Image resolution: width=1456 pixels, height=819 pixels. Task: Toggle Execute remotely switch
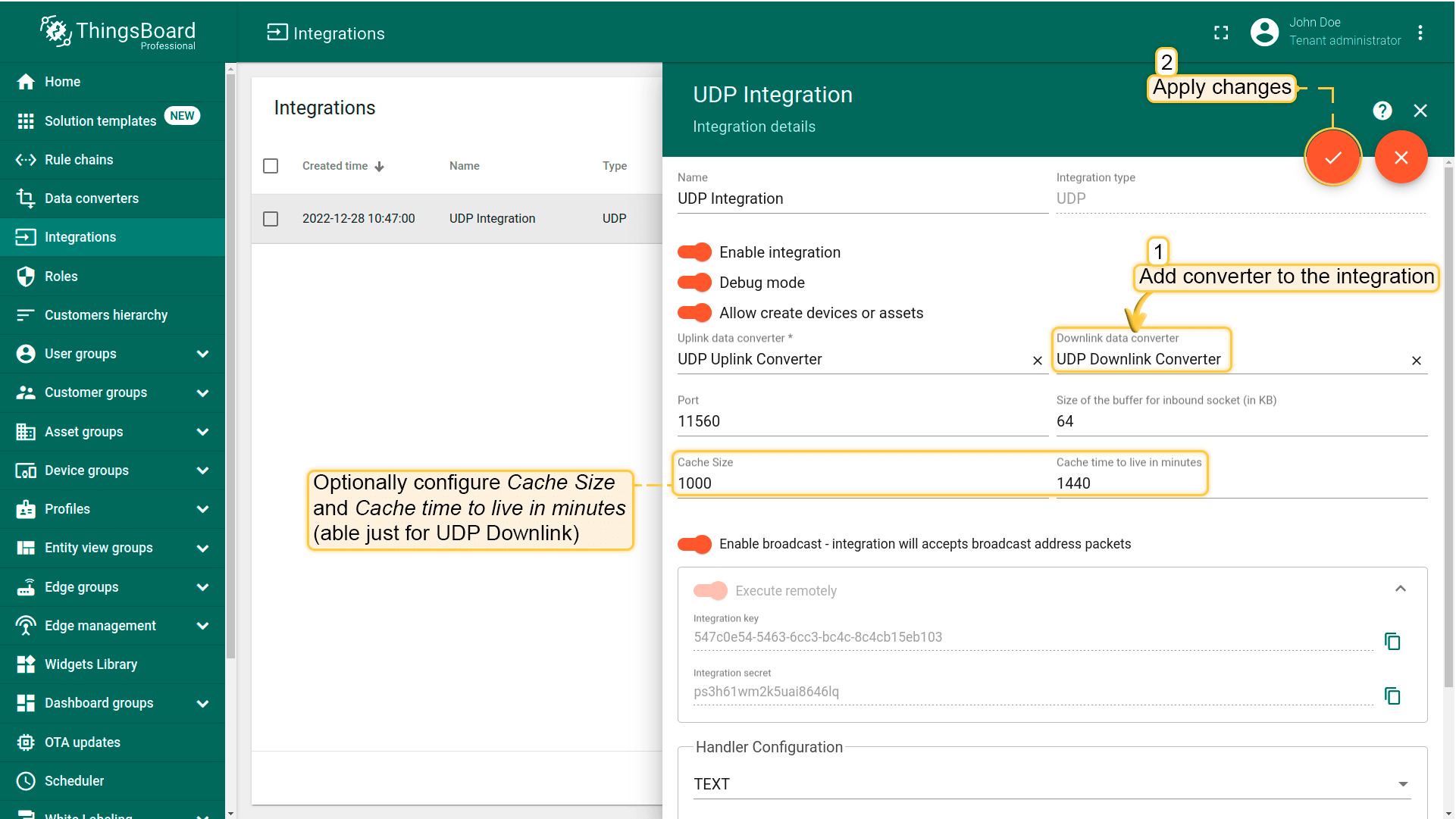710,591
